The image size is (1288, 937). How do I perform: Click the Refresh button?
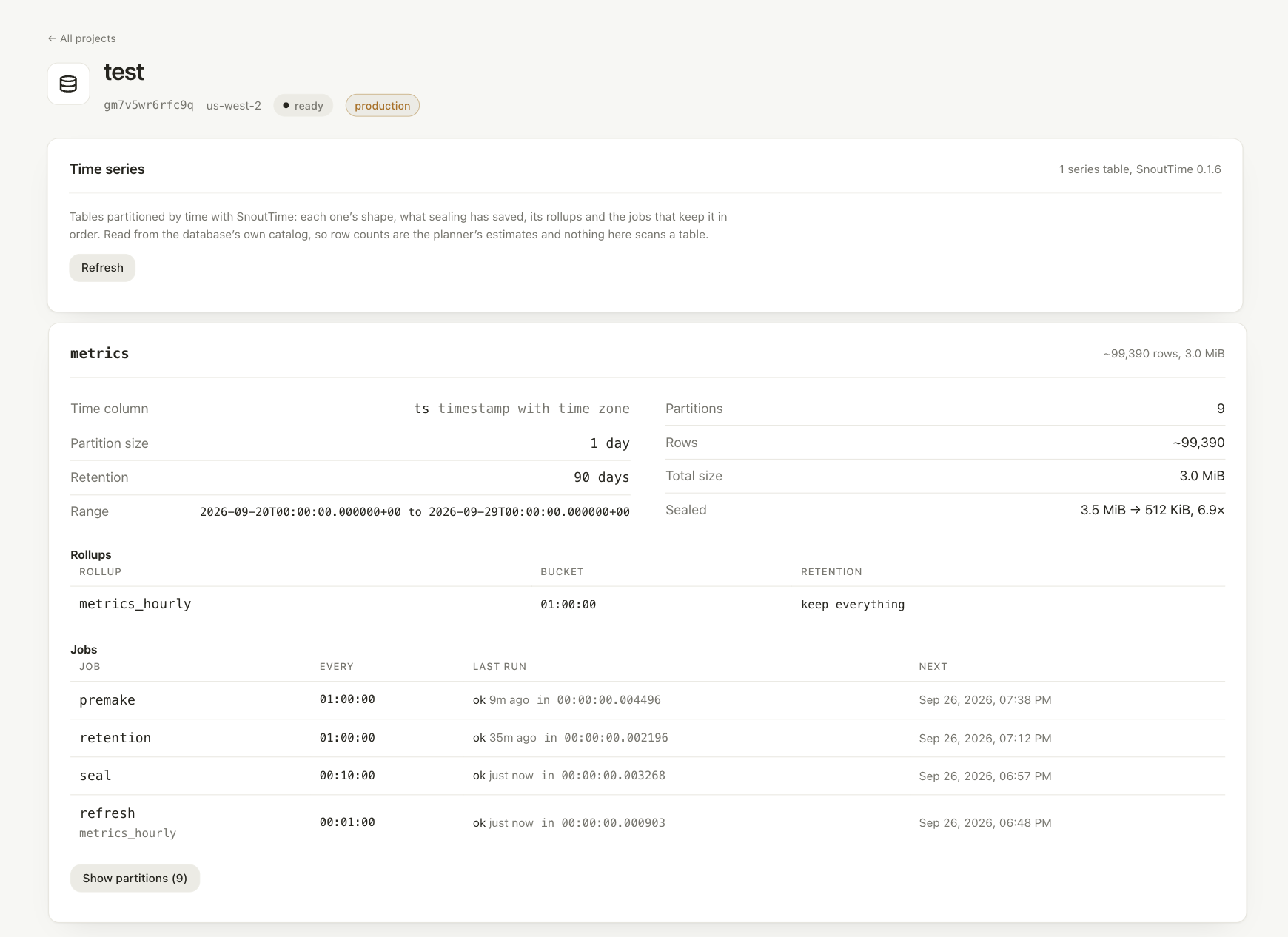click(102, 268)
